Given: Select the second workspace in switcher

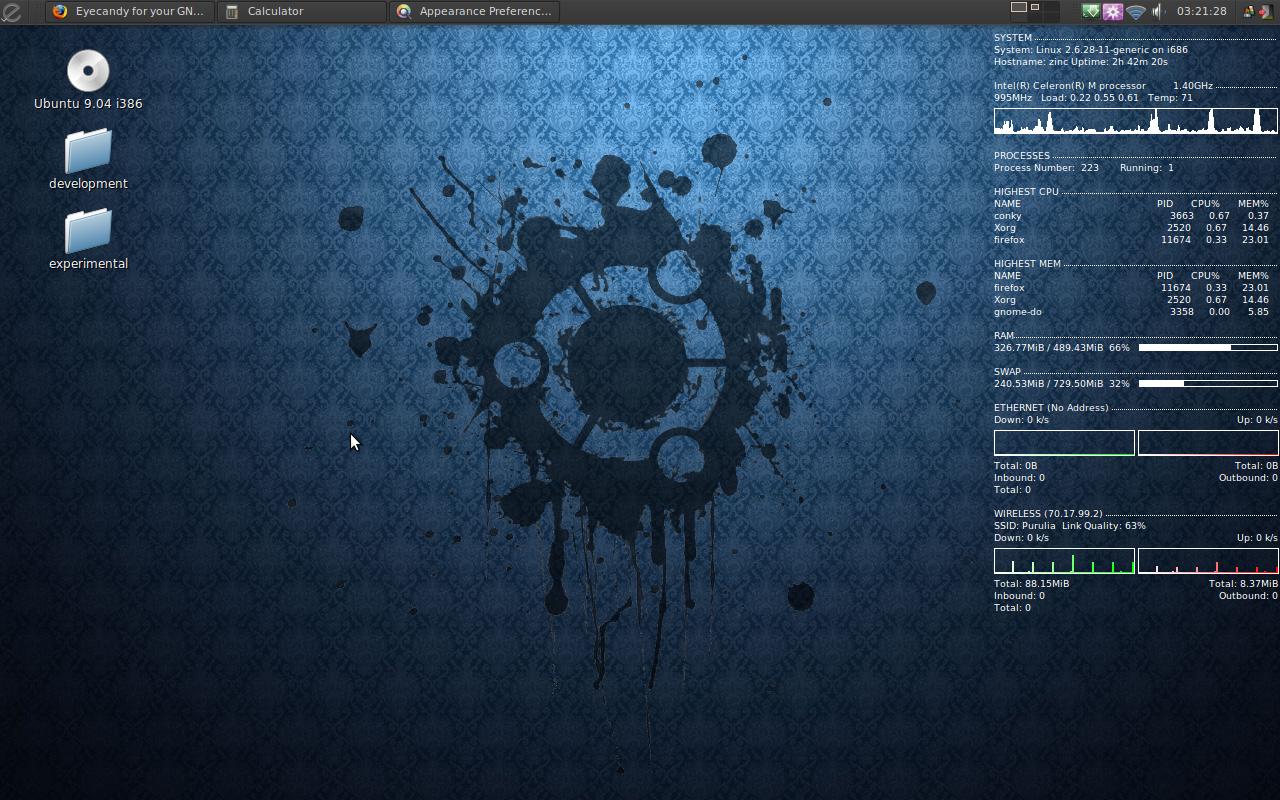Looking at the screenshot, I should coord(1035,7).
